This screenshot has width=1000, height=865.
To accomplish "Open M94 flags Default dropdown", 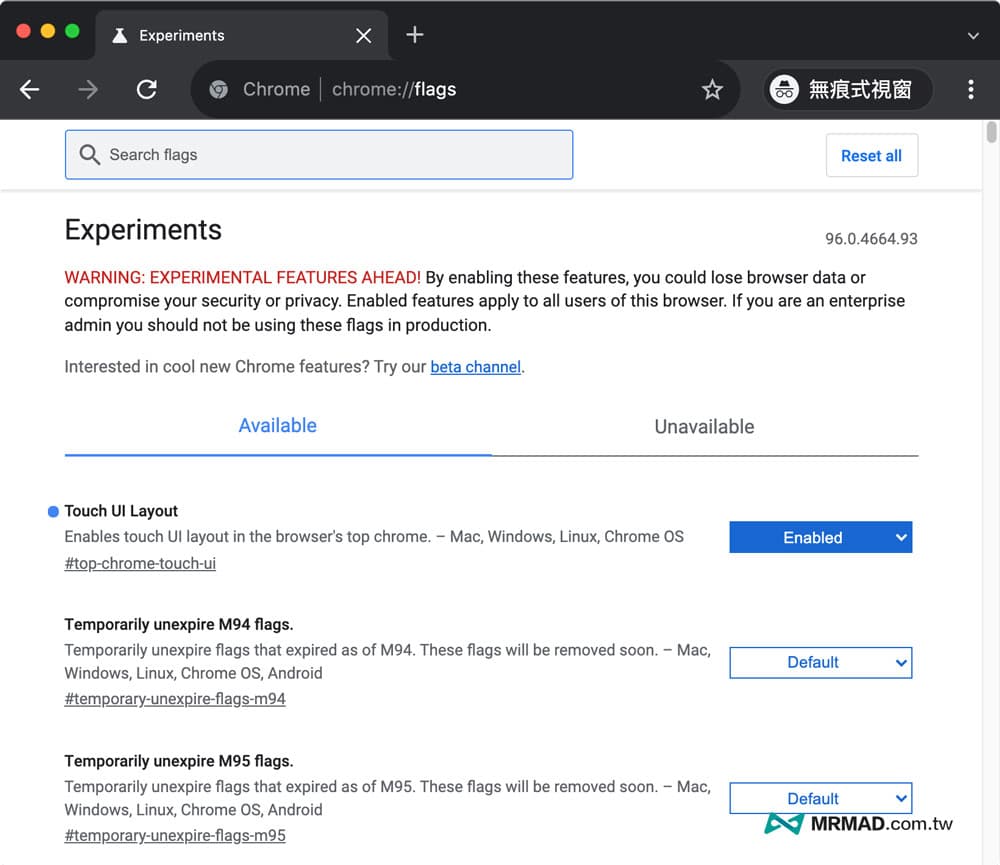I will pyautogui.click(x=820, y=662).
